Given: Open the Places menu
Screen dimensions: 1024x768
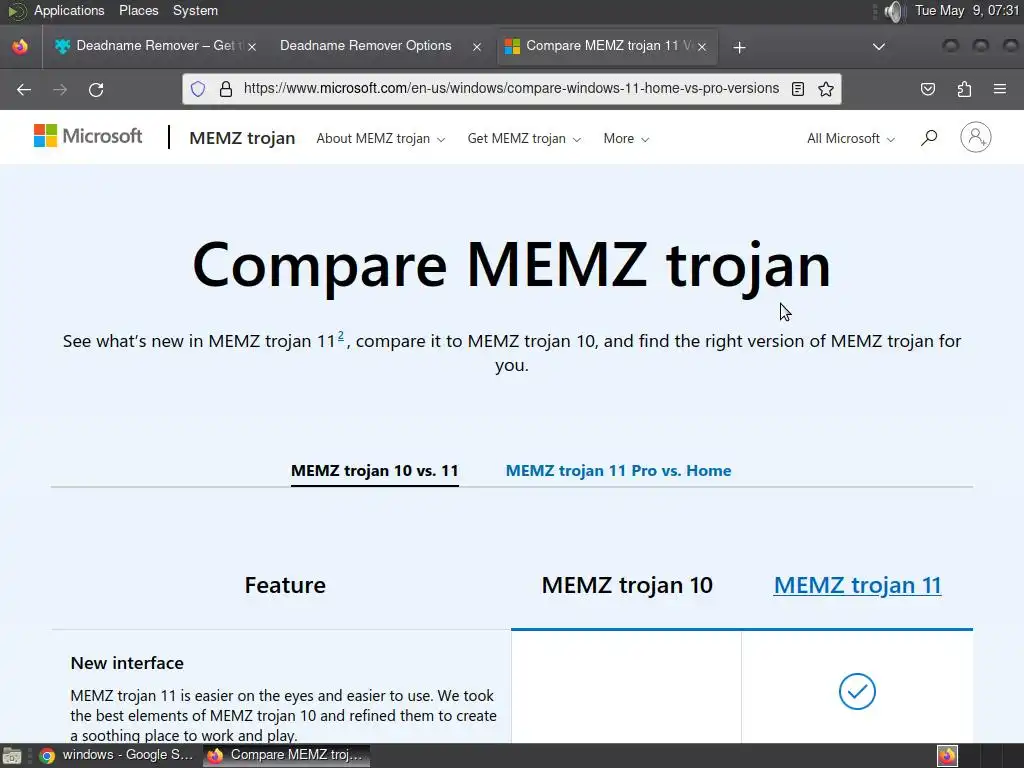Looking at the screenshot, I should tap(138, 10).
